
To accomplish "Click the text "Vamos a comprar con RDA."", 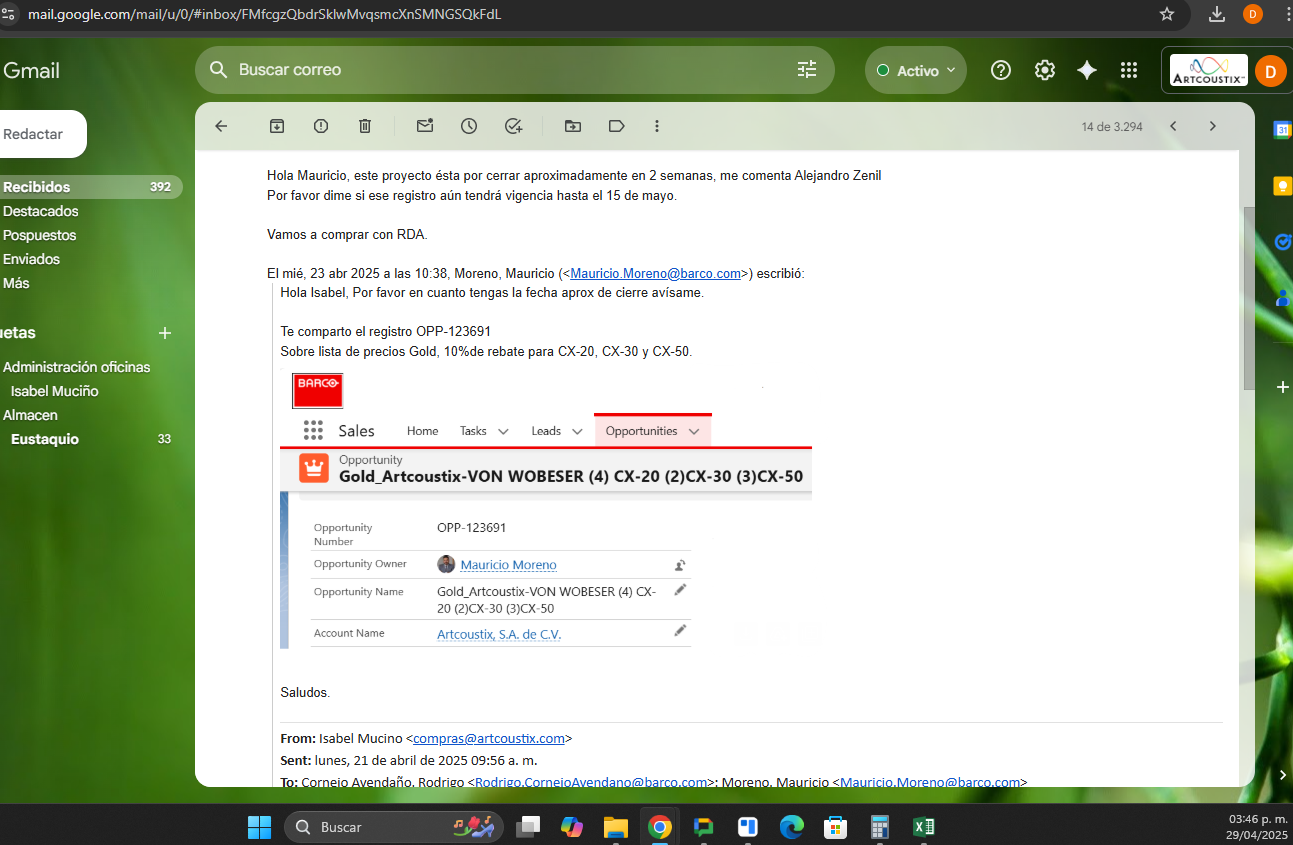I will click(x=347, y=235).
